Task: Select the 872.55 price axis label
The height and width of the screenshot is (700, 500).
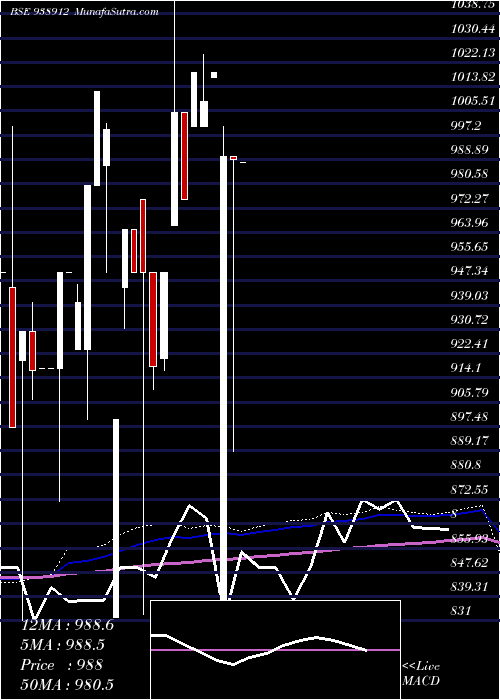Action: coord(470,490)
